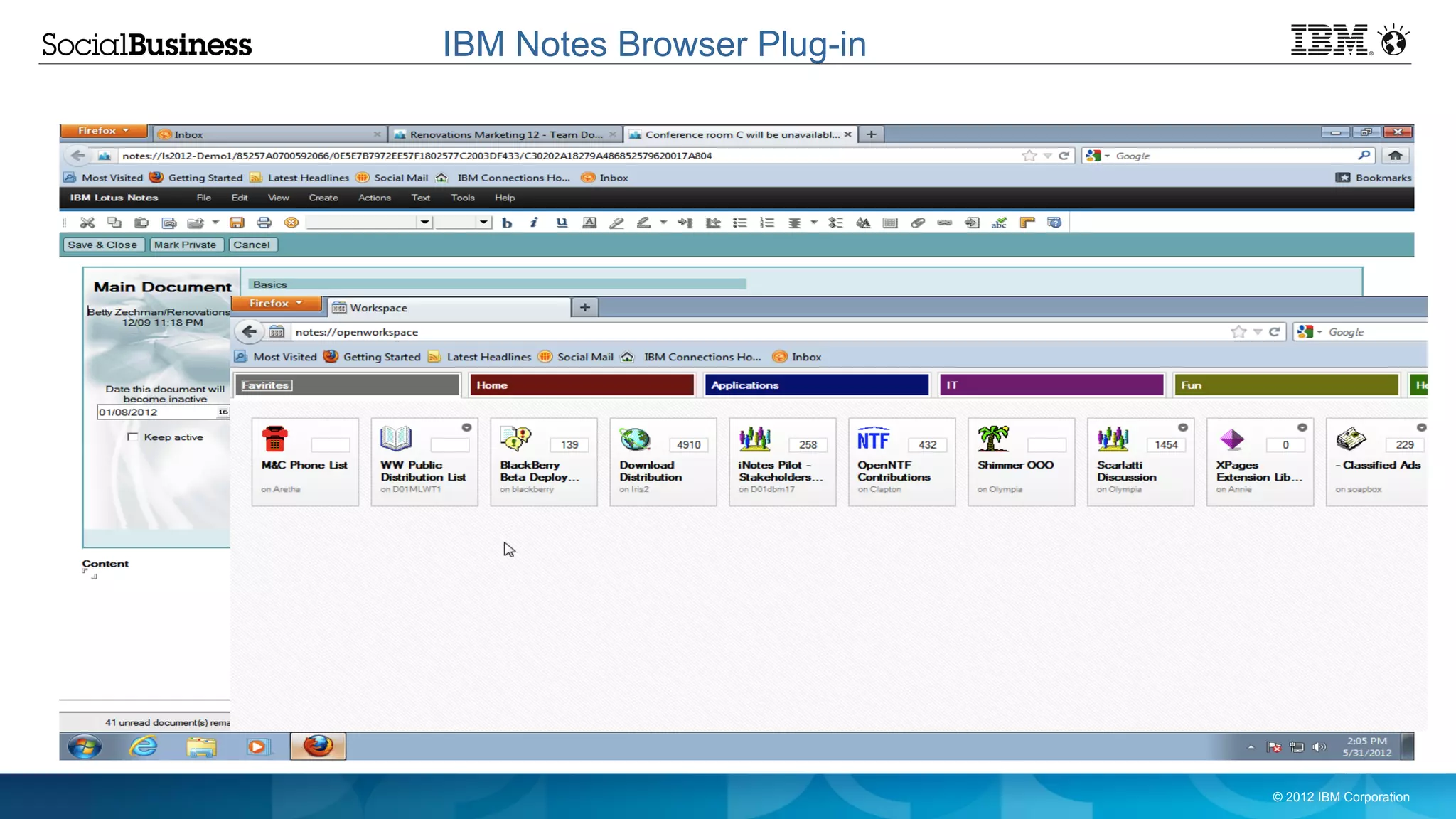
Task: Launch Internet Explorer from taskbar
Action: point(144,746)
